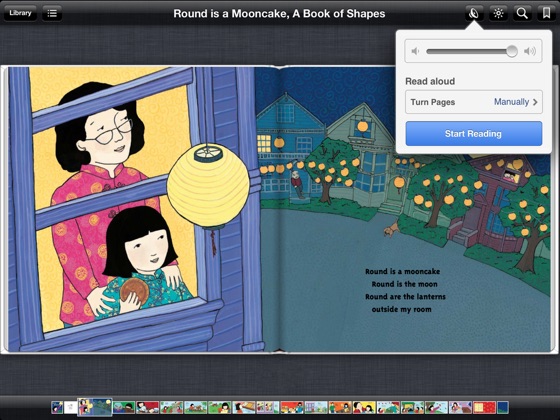560x420 pixels.
Task: Jump to the last dark blue thumbnail
Action: (502, 407)
